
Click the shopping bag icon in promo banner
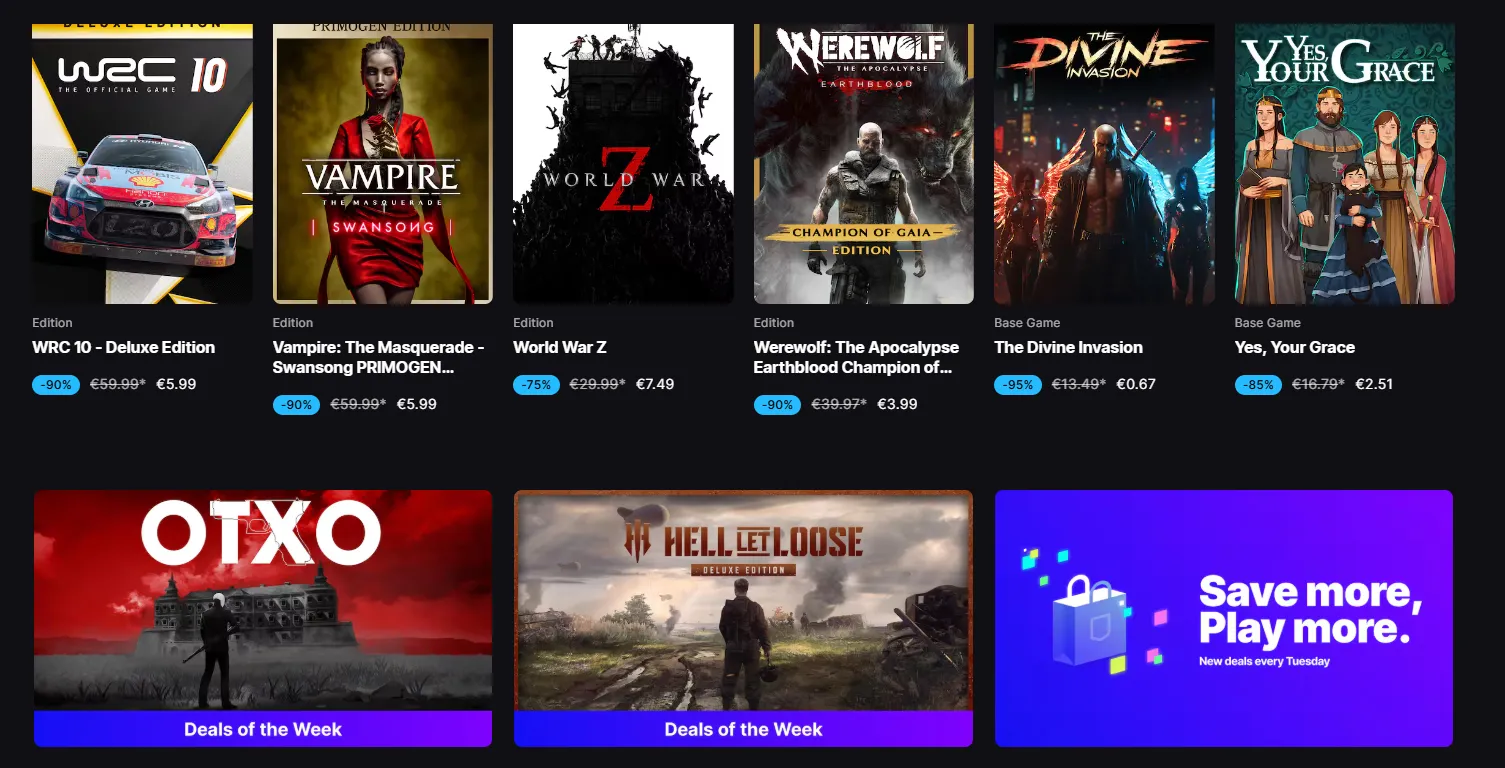pyautogui.click(x=1088, y=619)
